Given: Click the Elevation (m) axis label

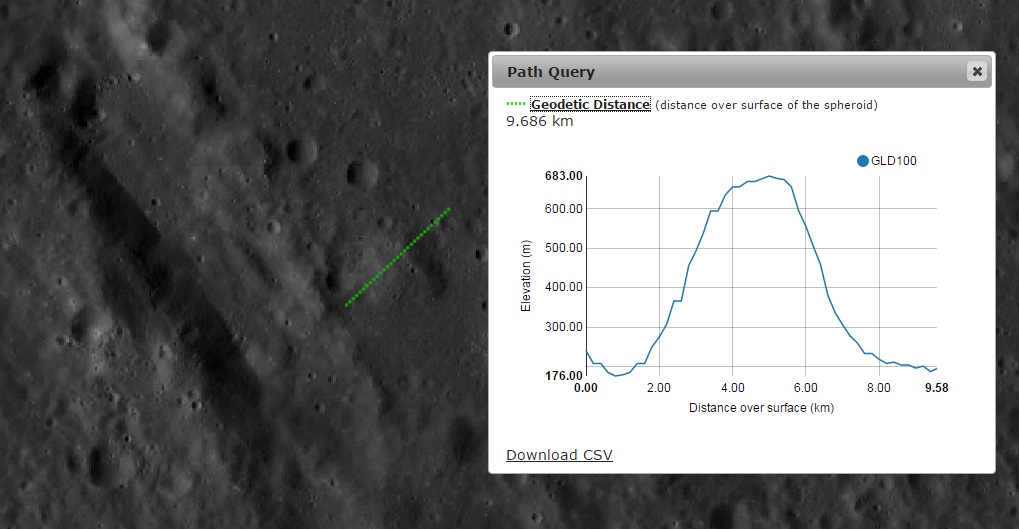Looking at the screenshot, I should pos(526,276).
